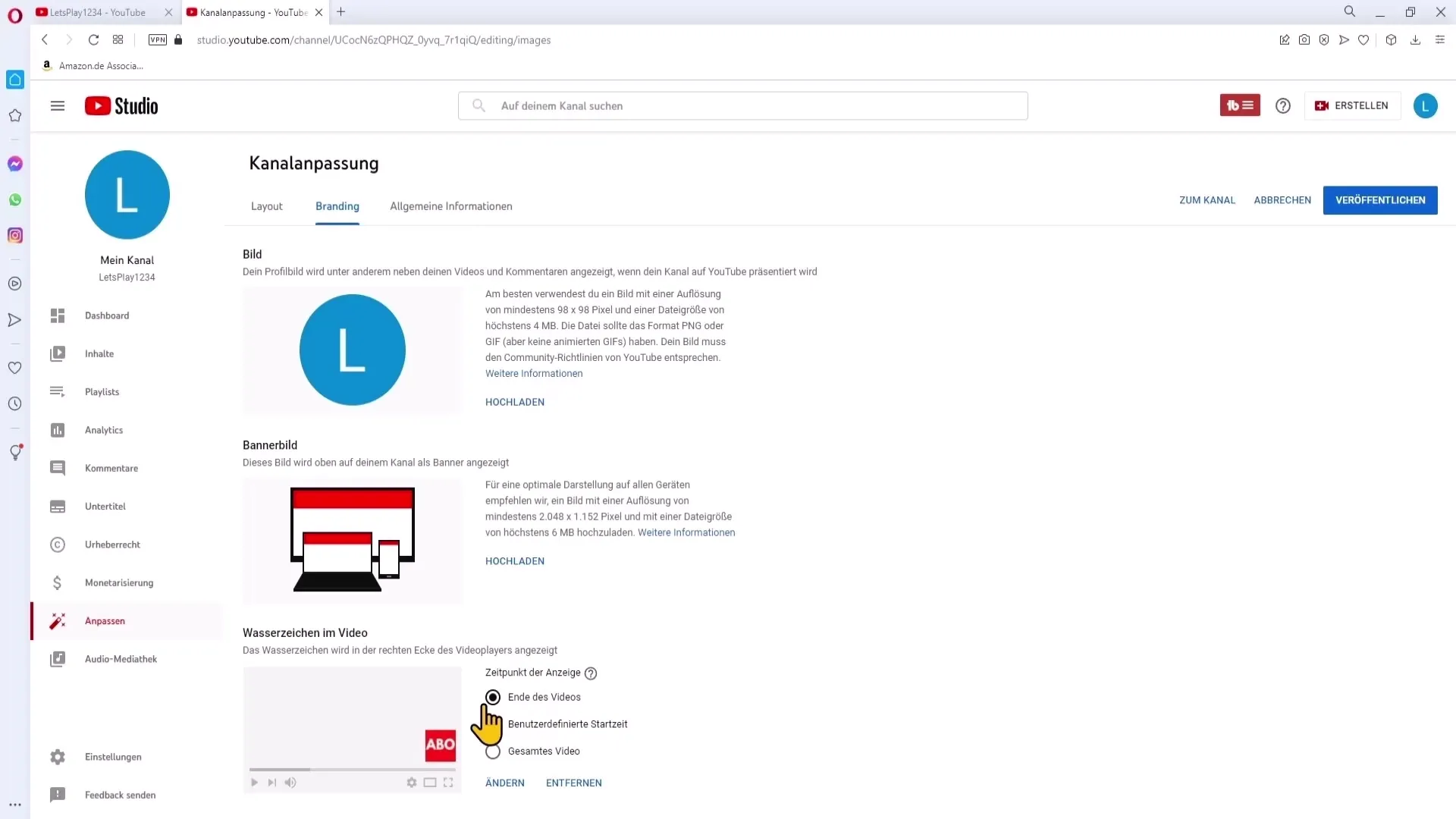The width and height of the screenshot is (1456, 819).
Task: Select Ende des Videos radio button
Action: [493, 696]
